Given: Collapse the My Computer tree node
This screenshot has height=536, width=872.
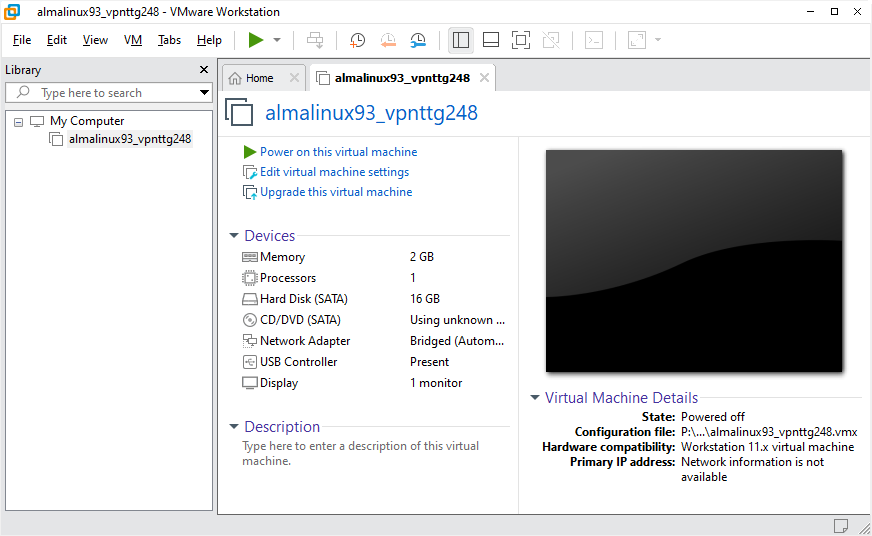Looking at the screenshot, I should tap(18, 122).
